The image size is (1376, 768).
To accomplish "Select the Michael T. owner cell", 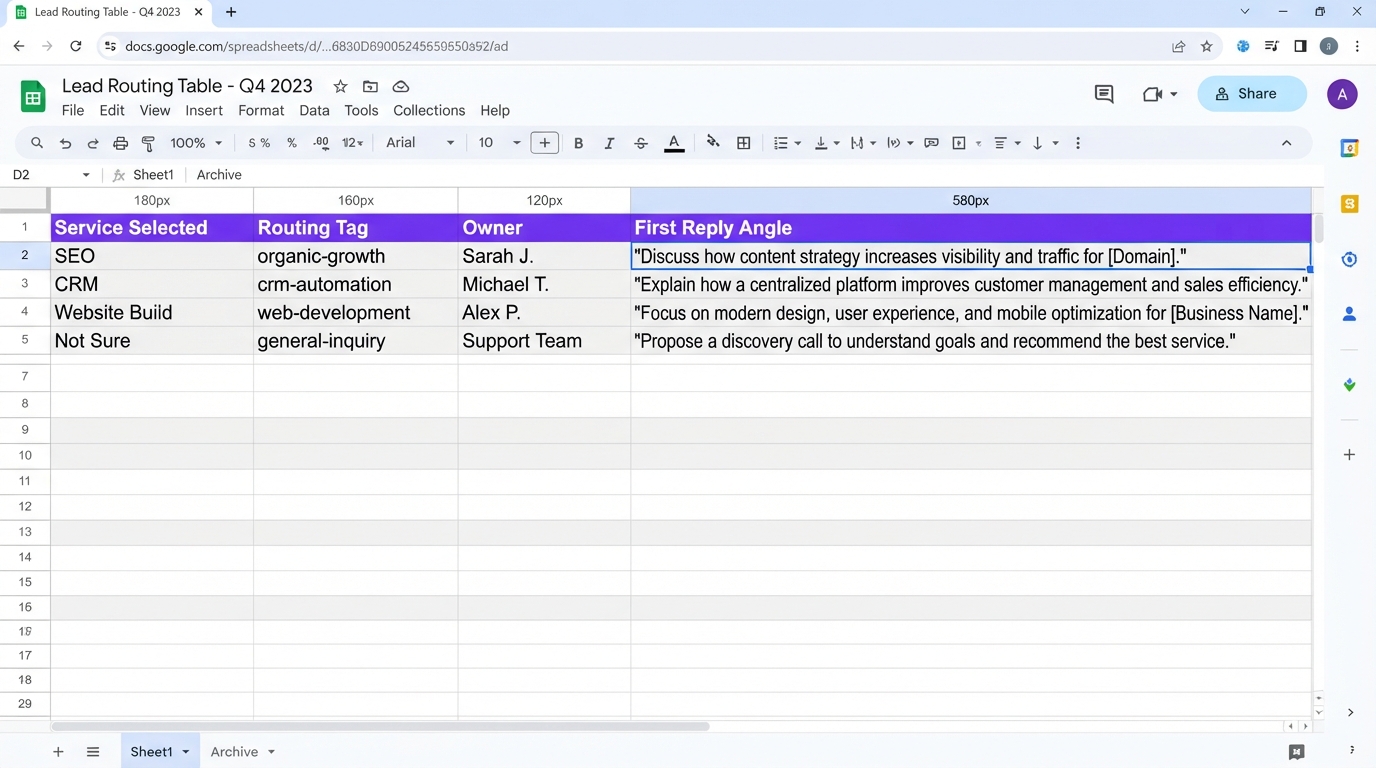I will 544,285.
